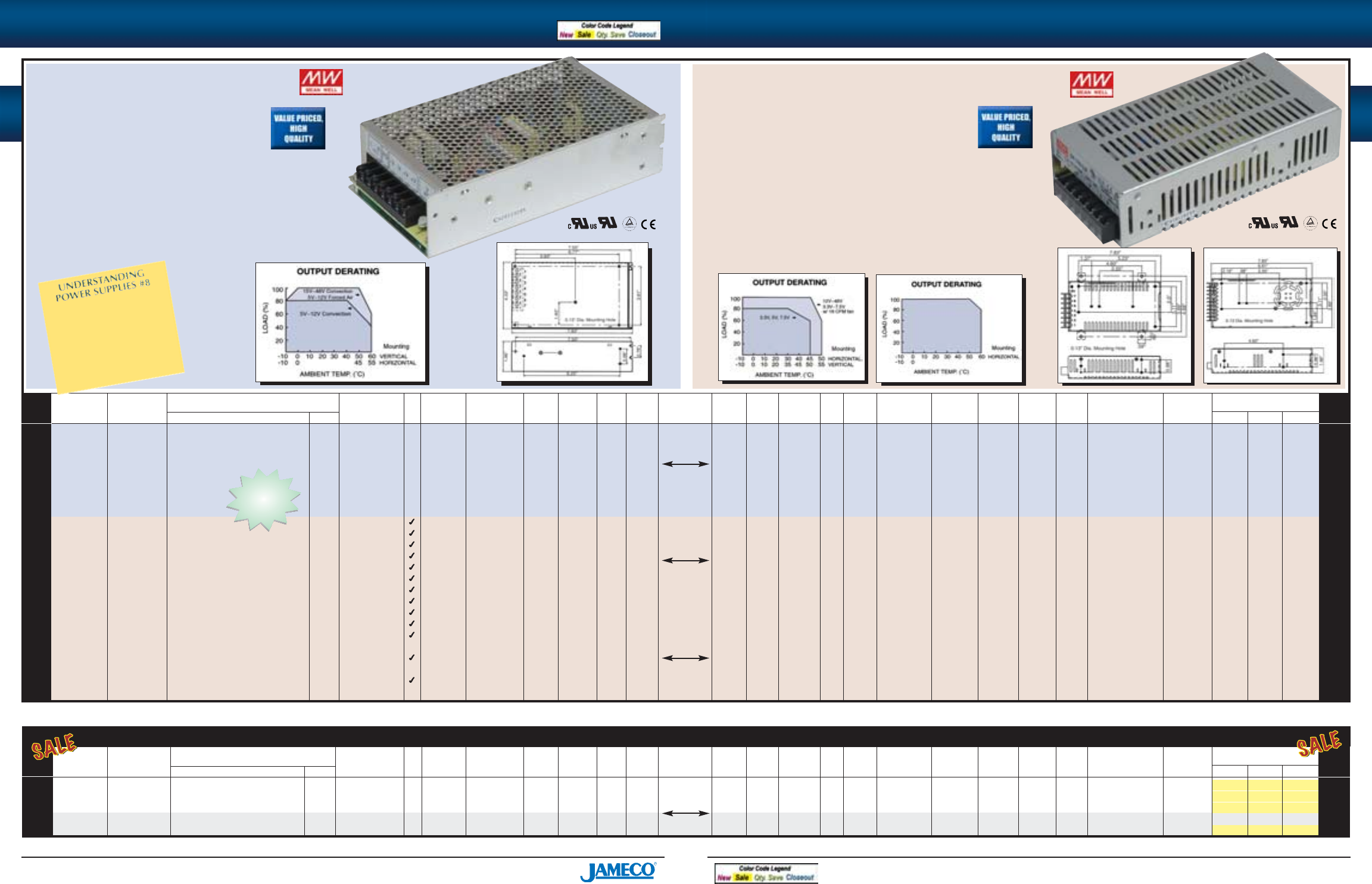
Task: Open the dimension drawing in the blue panel
Action: [x=572, y=311]
